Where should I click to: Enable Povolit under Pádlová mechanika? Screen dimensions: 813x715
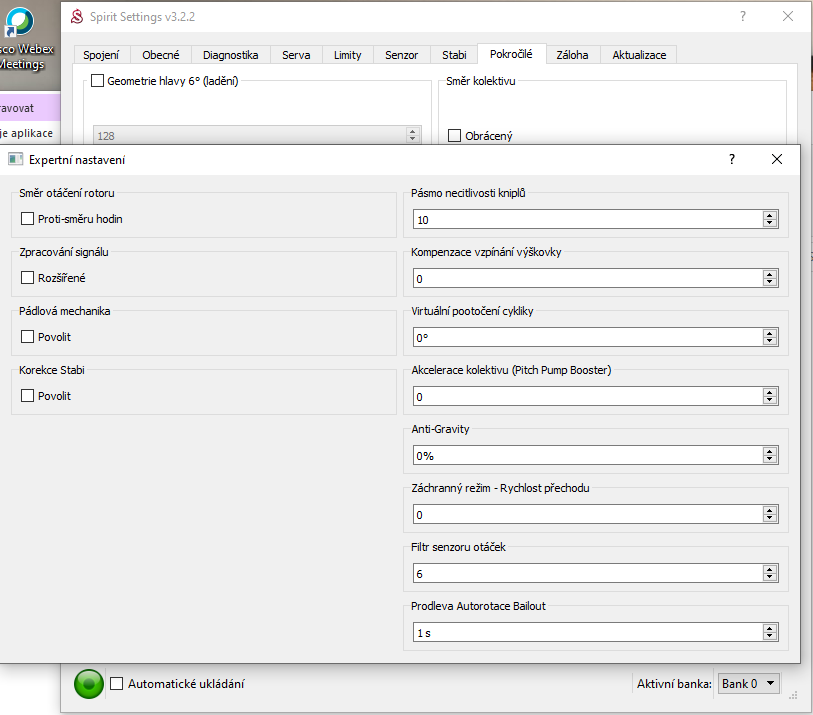tap(28, 337)
